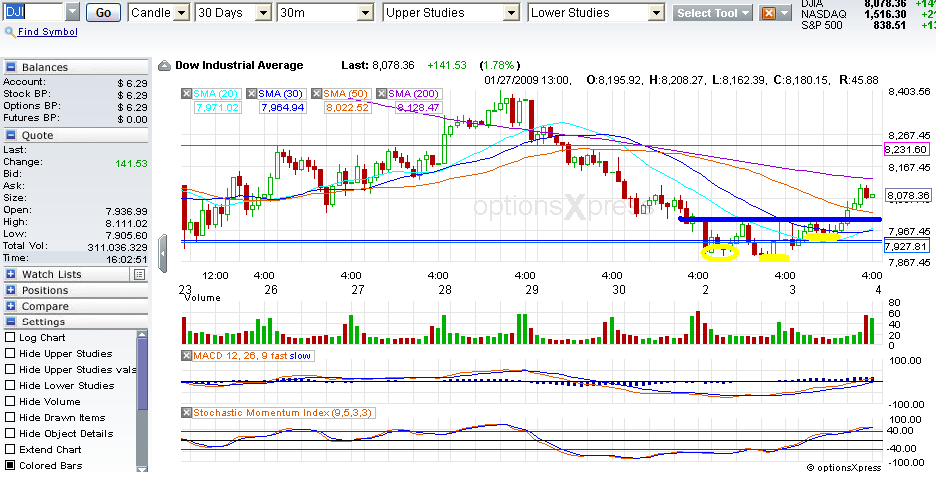Viewport: 936px width, 477px height.
Task: Toggle Hide Volume option
Action: pos(10,402)
